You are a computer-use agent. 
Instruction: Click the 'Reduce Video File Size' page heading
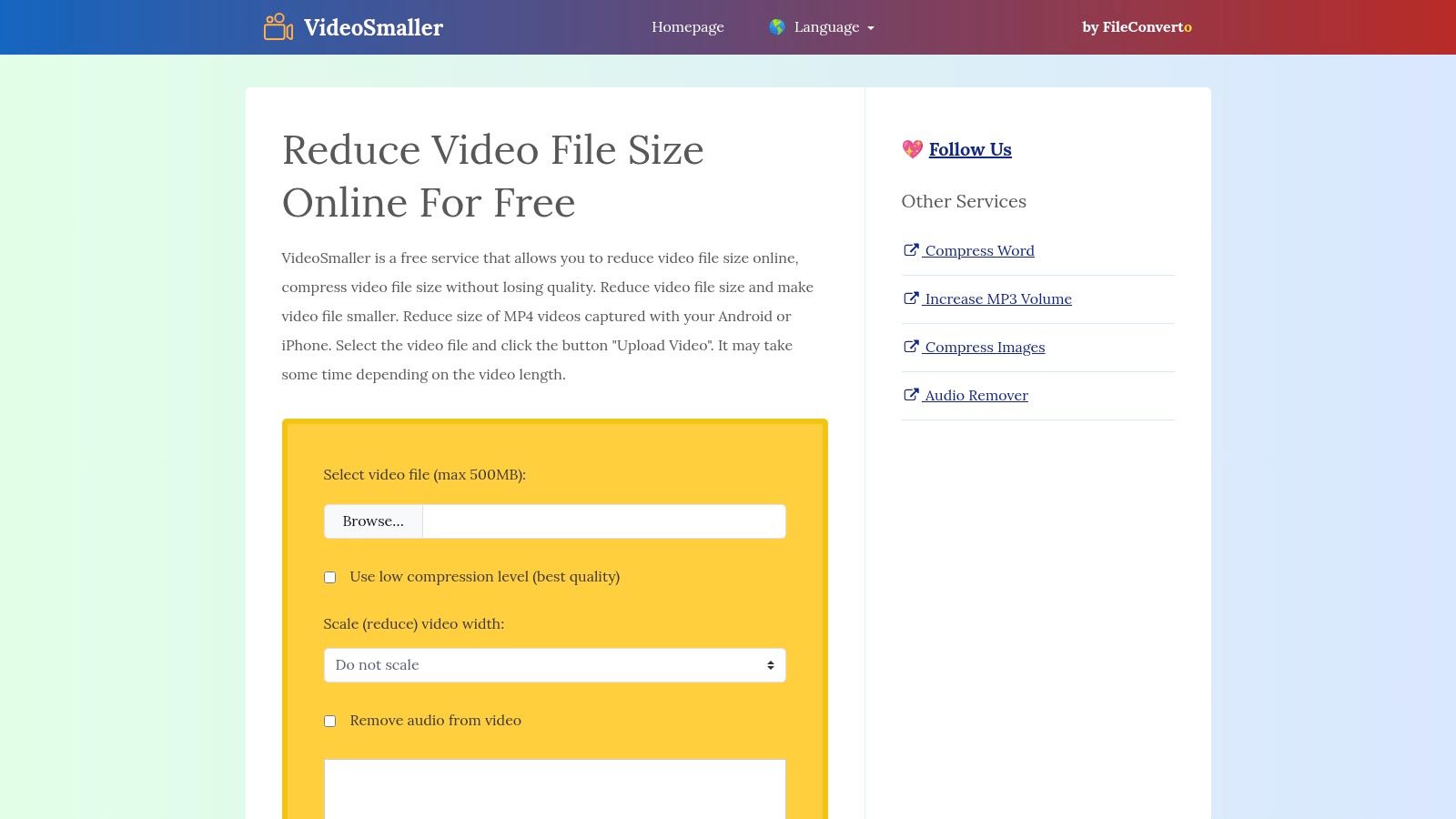click(492, 176)
